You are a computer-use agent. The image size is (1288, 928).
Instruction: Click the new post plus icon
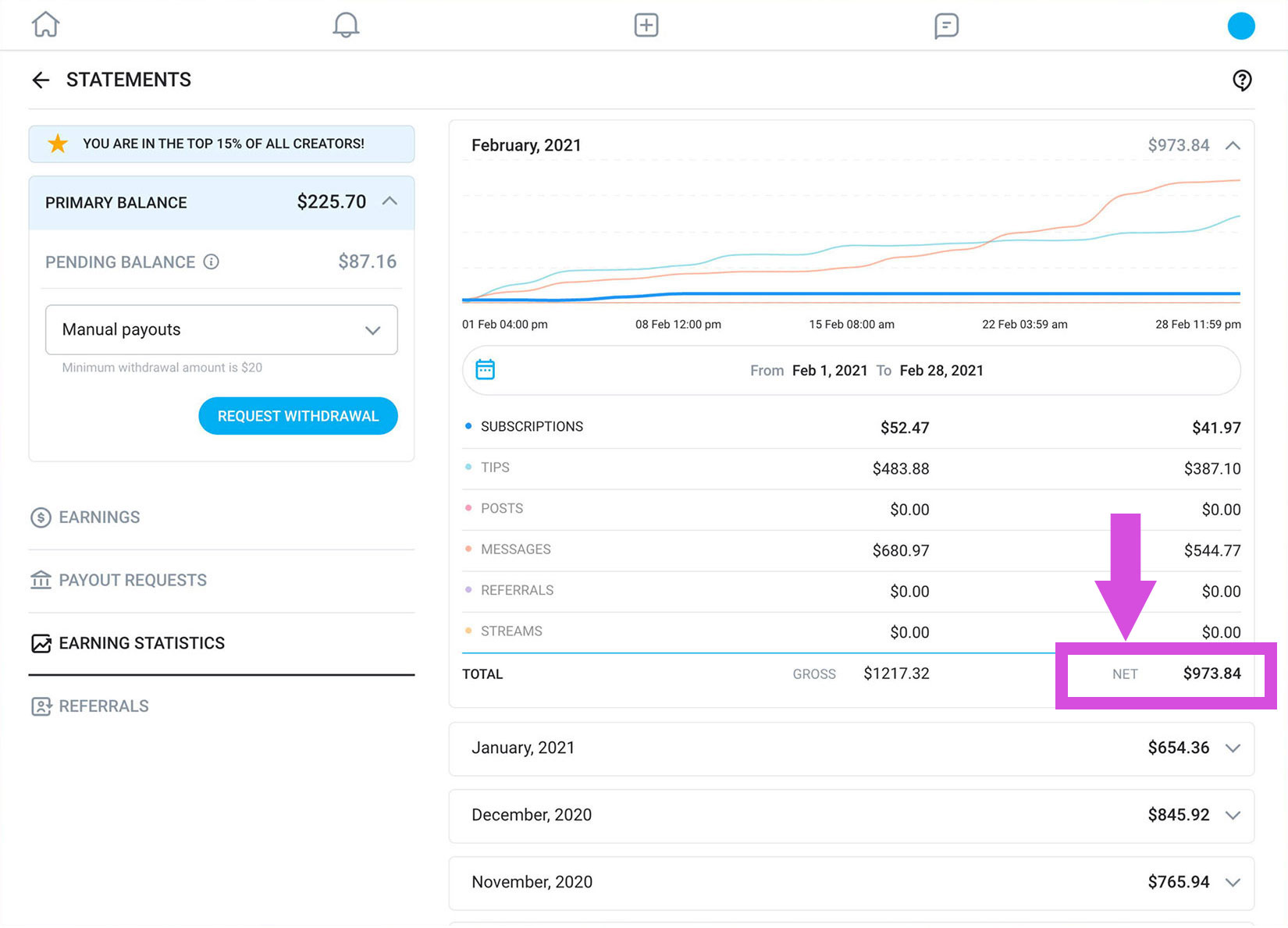646,25
